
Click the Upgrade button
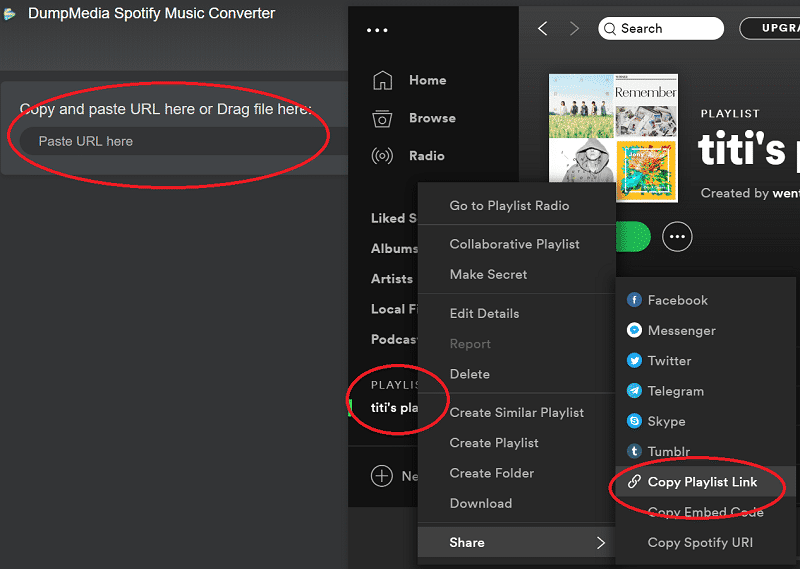coord(769,28)
